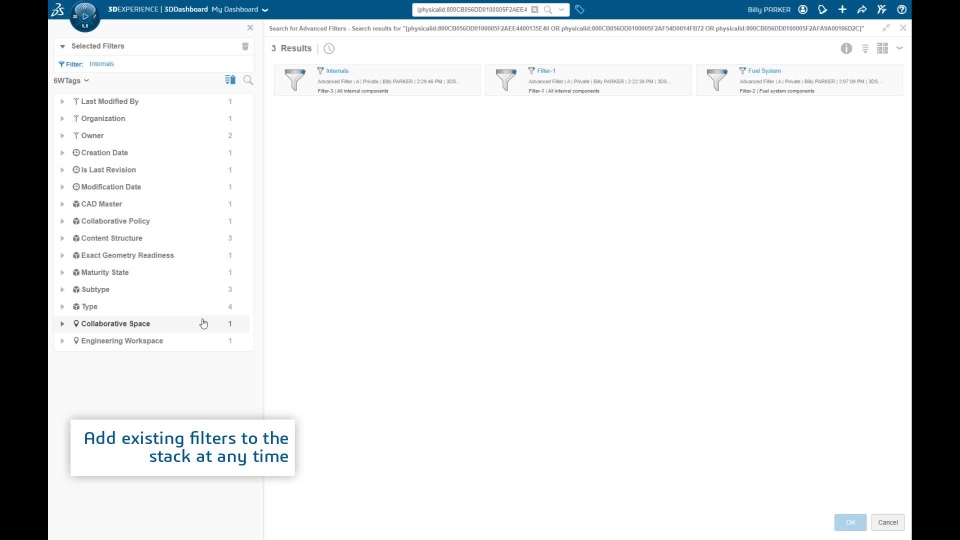Open the 6WTags search magnifier icon
Image resolution: width=960 pixels, height=540 pixels.
click(x=248, y=80)
